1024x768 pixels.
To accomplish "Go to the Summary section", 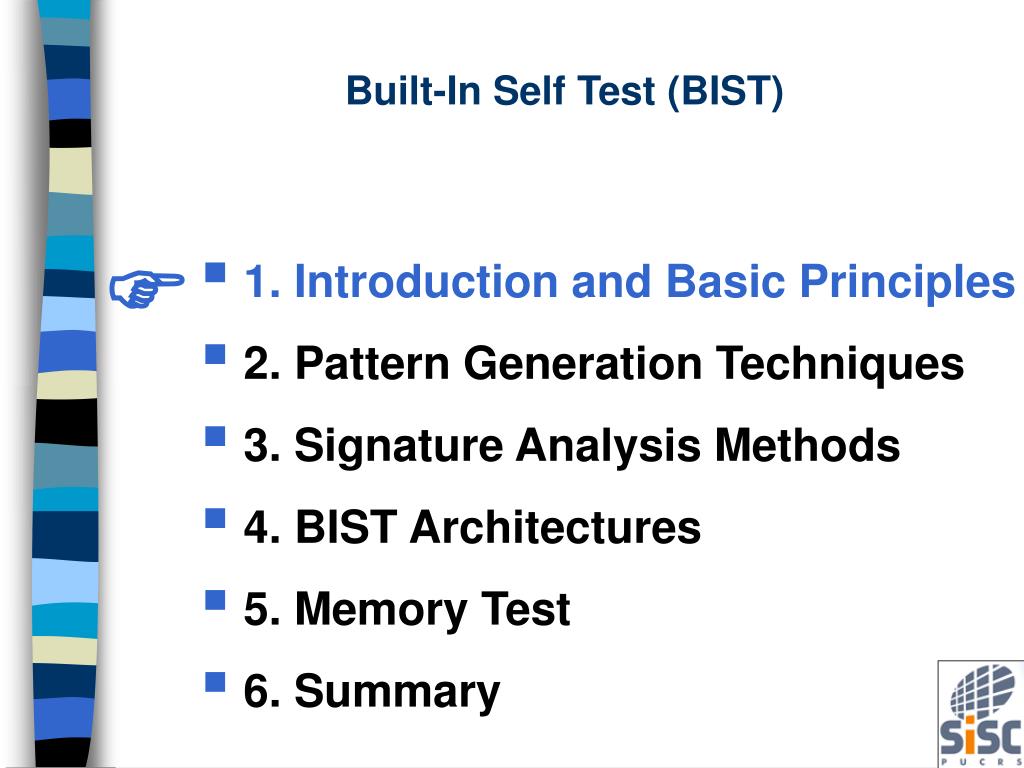I will pyautogui.click(x=371, y=692).
